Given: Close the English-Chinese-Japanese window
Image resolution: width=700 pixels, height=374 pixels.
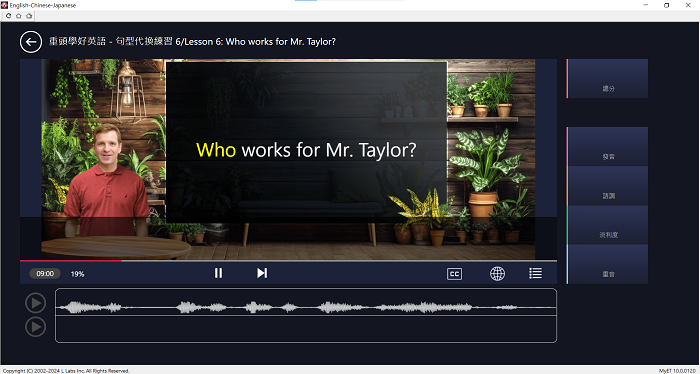Looking at the screenshot, I should coord(688,5).
